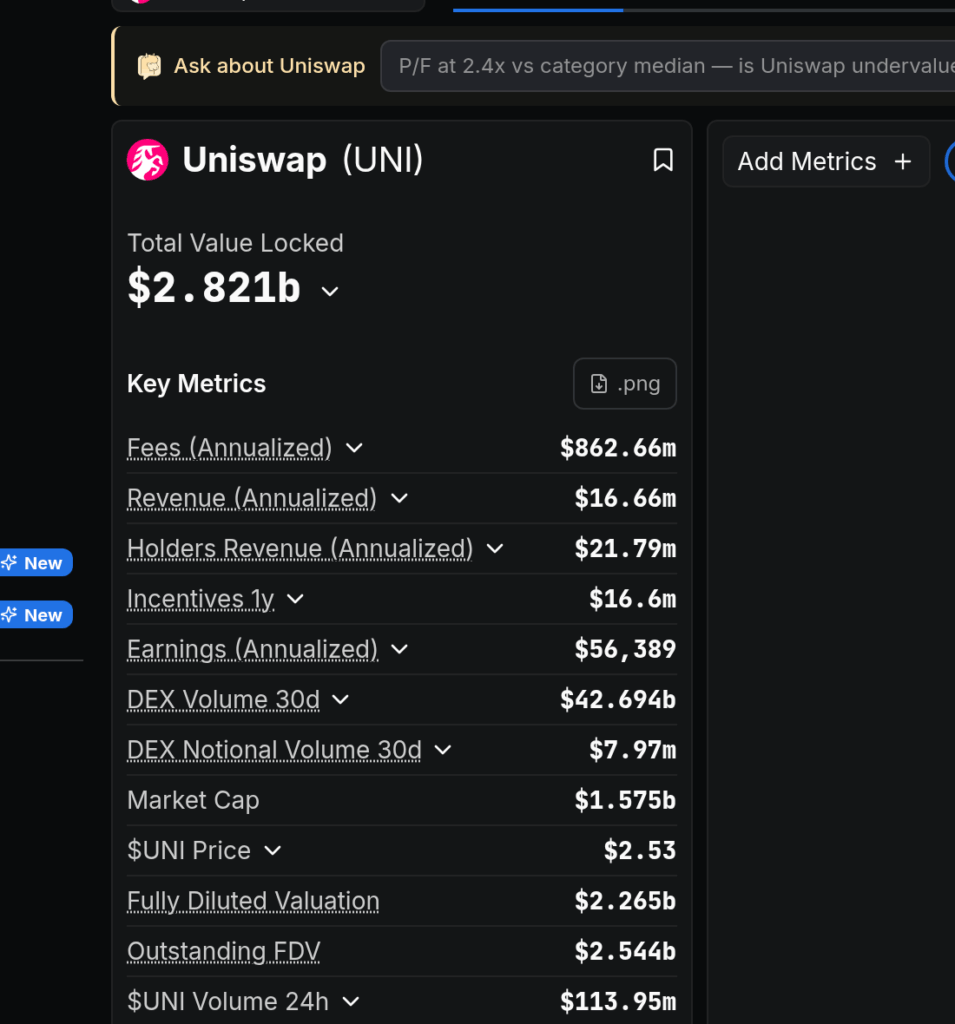
Task: Click the $862.66m fees value
Action: [x=618, y=448]
